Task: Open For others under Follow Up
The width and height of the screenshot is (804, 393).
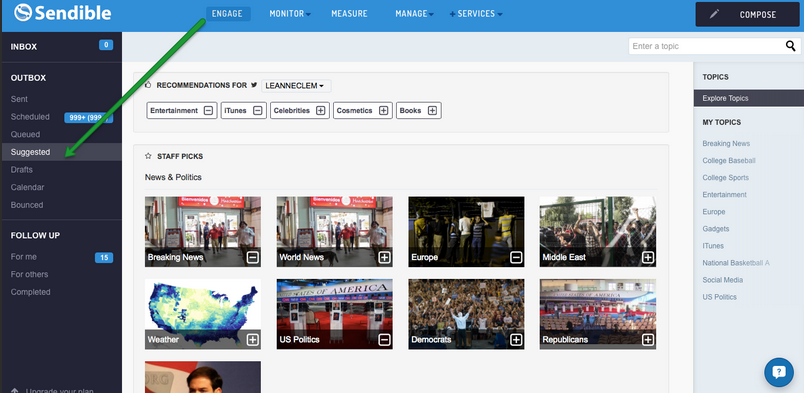Action: pyautogui.click(x=29, y=274)
